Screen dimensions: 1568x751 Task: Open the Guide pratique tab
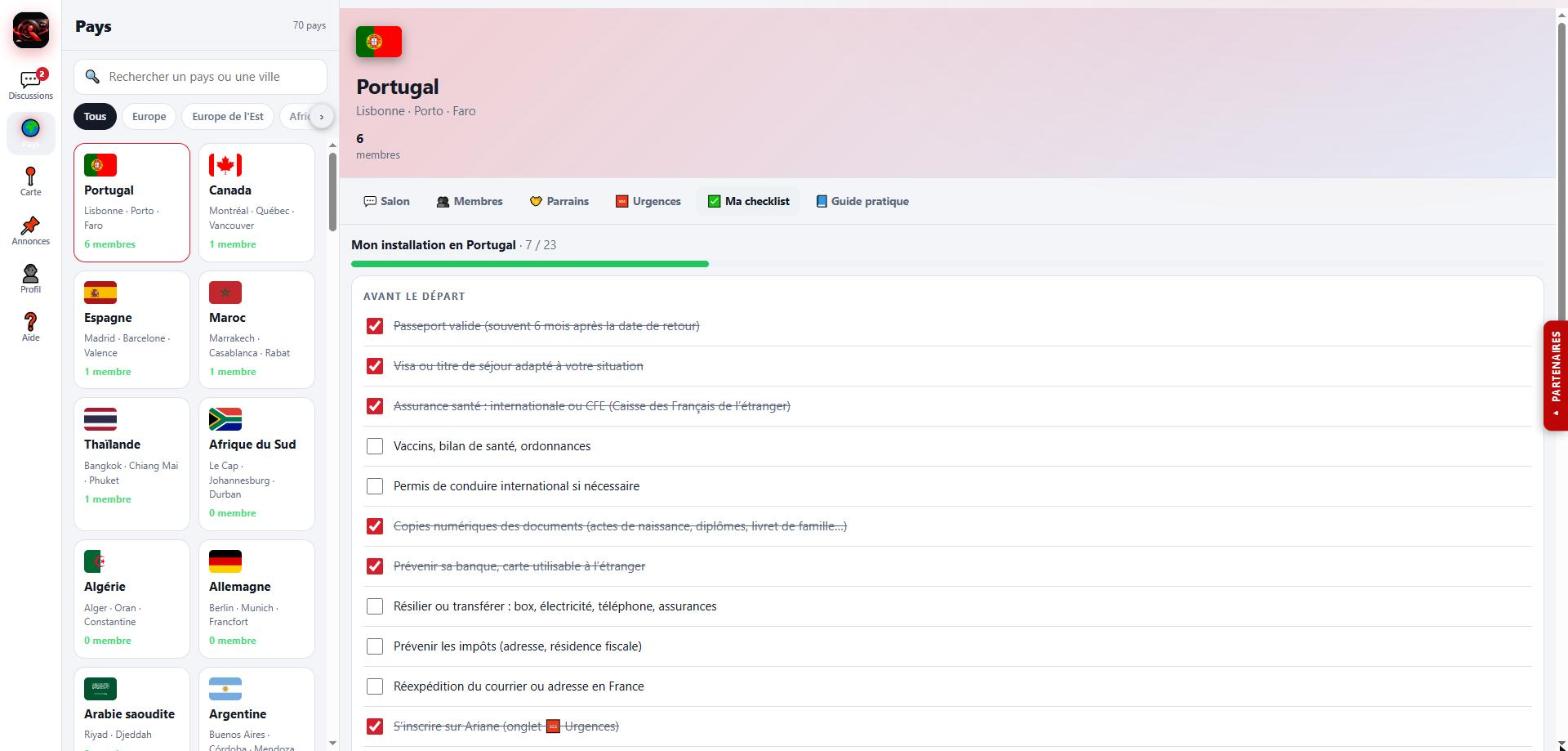[x=862, y=201]
